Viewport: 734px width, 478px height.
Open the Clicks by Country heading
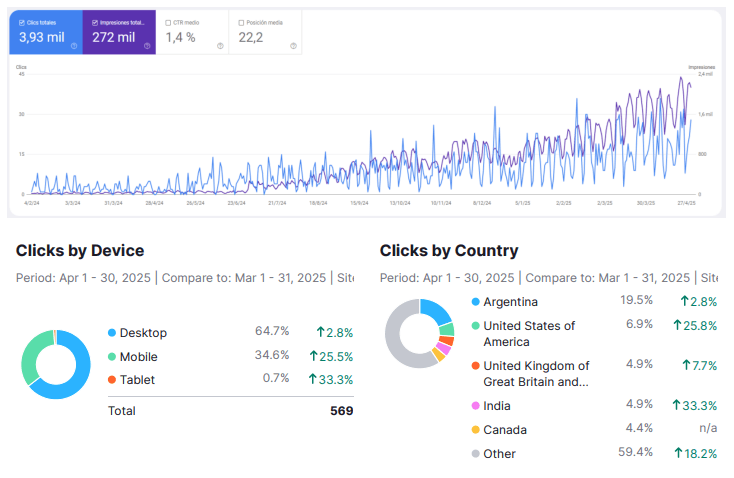(449, 251)
